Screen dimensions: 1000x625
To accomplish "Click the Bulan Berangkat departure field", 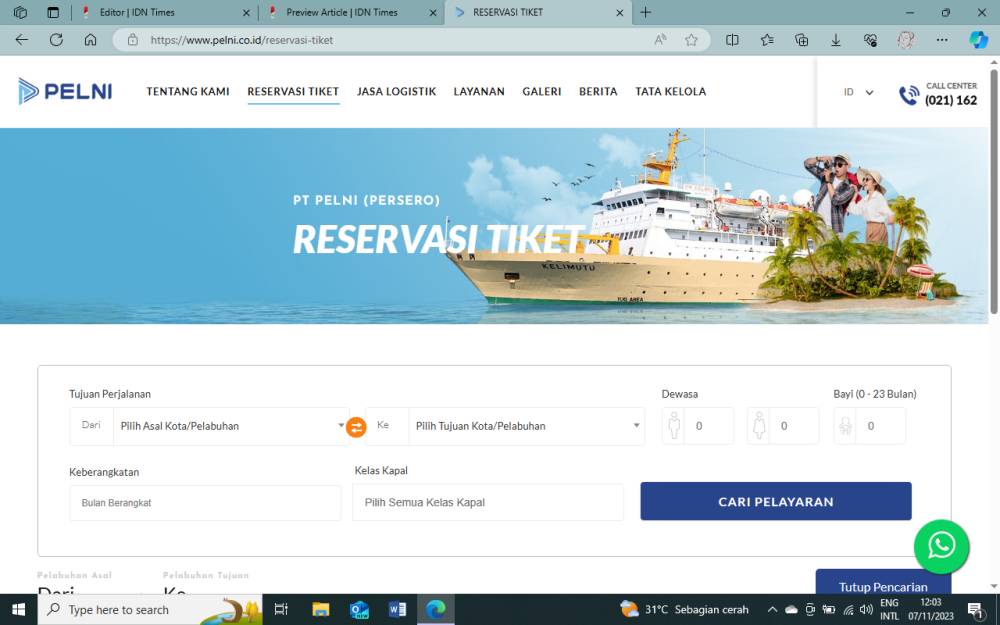I will click(205, 503).
